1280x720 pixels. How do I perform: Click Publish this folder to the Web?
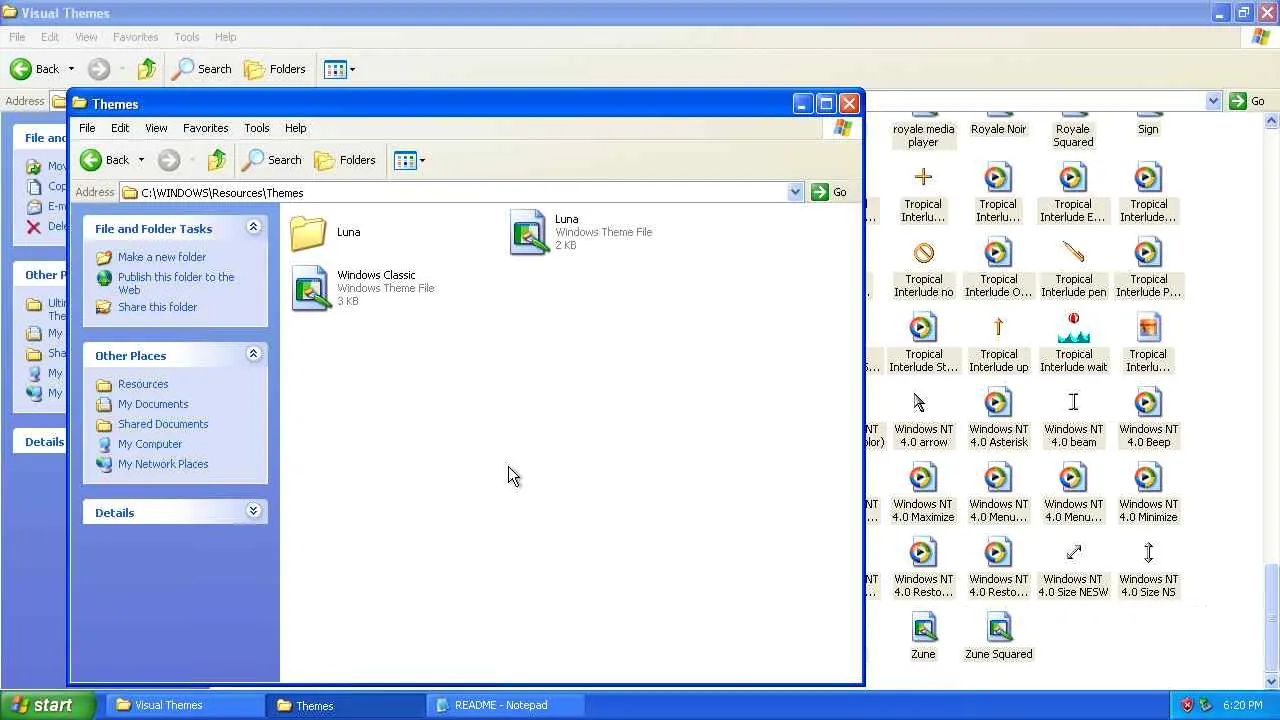click(176, 283)
